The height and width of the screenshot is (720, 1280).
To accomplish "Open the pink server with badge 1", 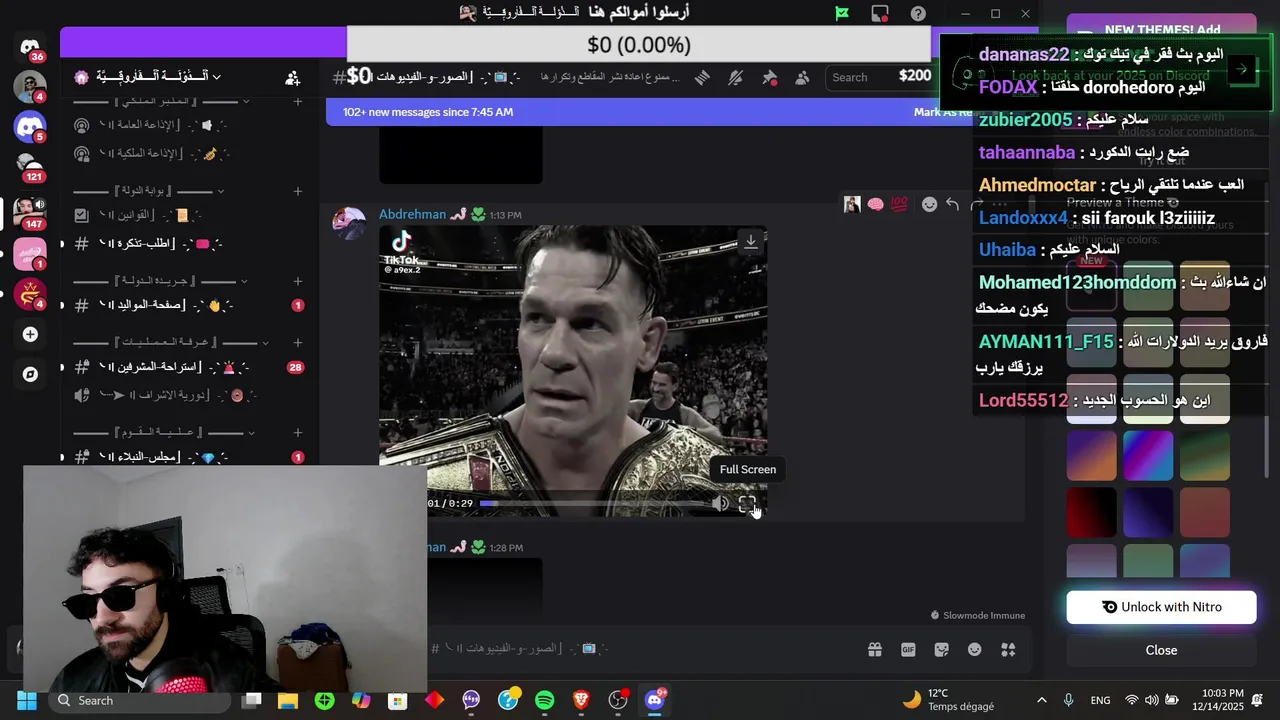I will point(30,254).
